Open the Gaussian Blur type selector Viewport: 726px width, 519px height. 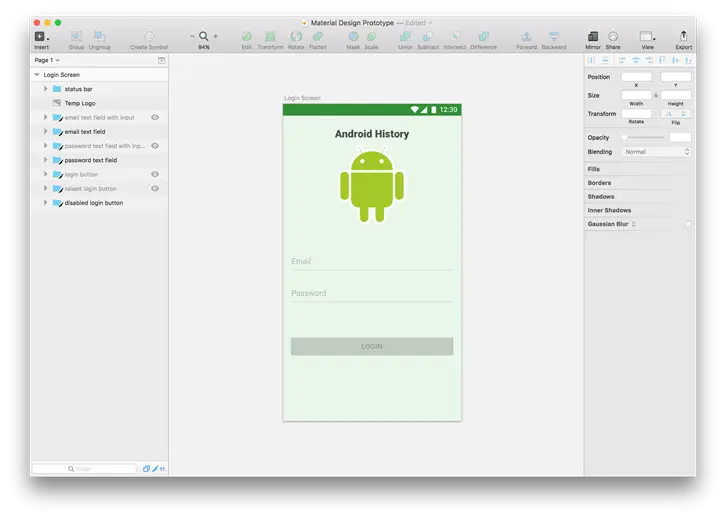tap(633, 224)
